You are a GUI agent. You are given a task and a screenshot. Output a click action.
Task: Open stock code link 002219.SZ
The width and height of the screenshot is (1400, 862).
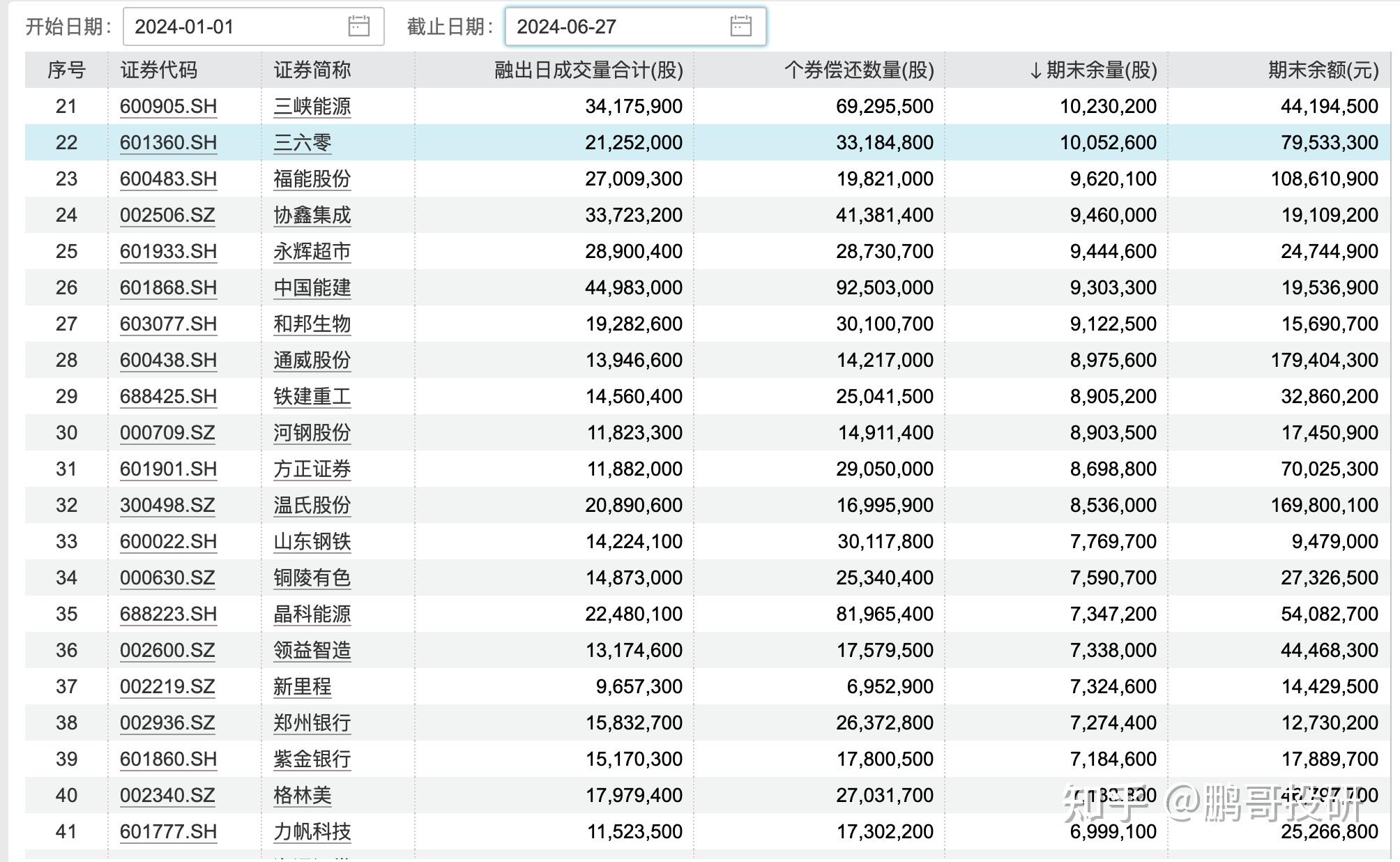[x=167, y=686]
